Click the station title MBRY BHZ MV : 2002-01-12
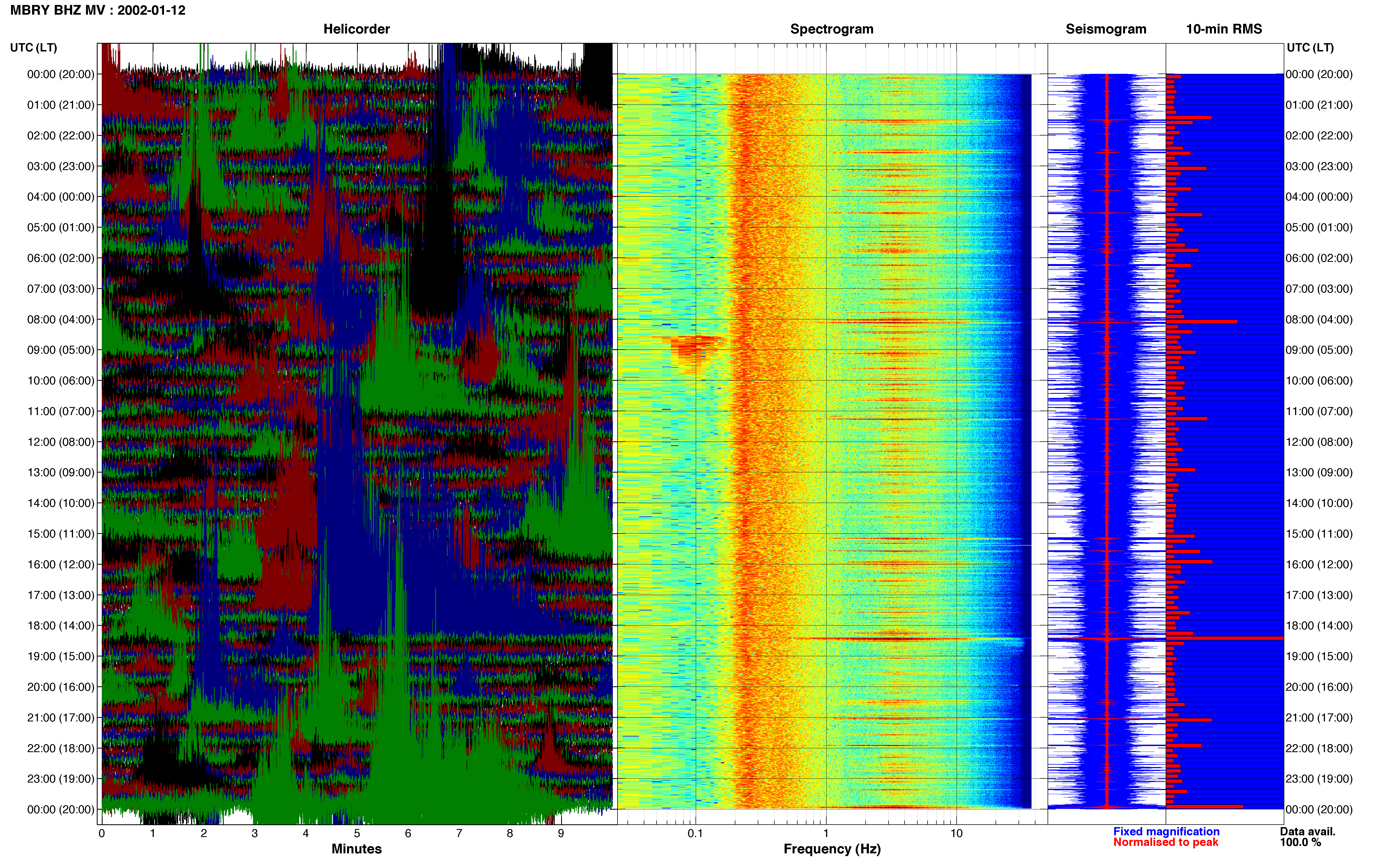The height and width of the screenshot is (868, 1388). 98,10
